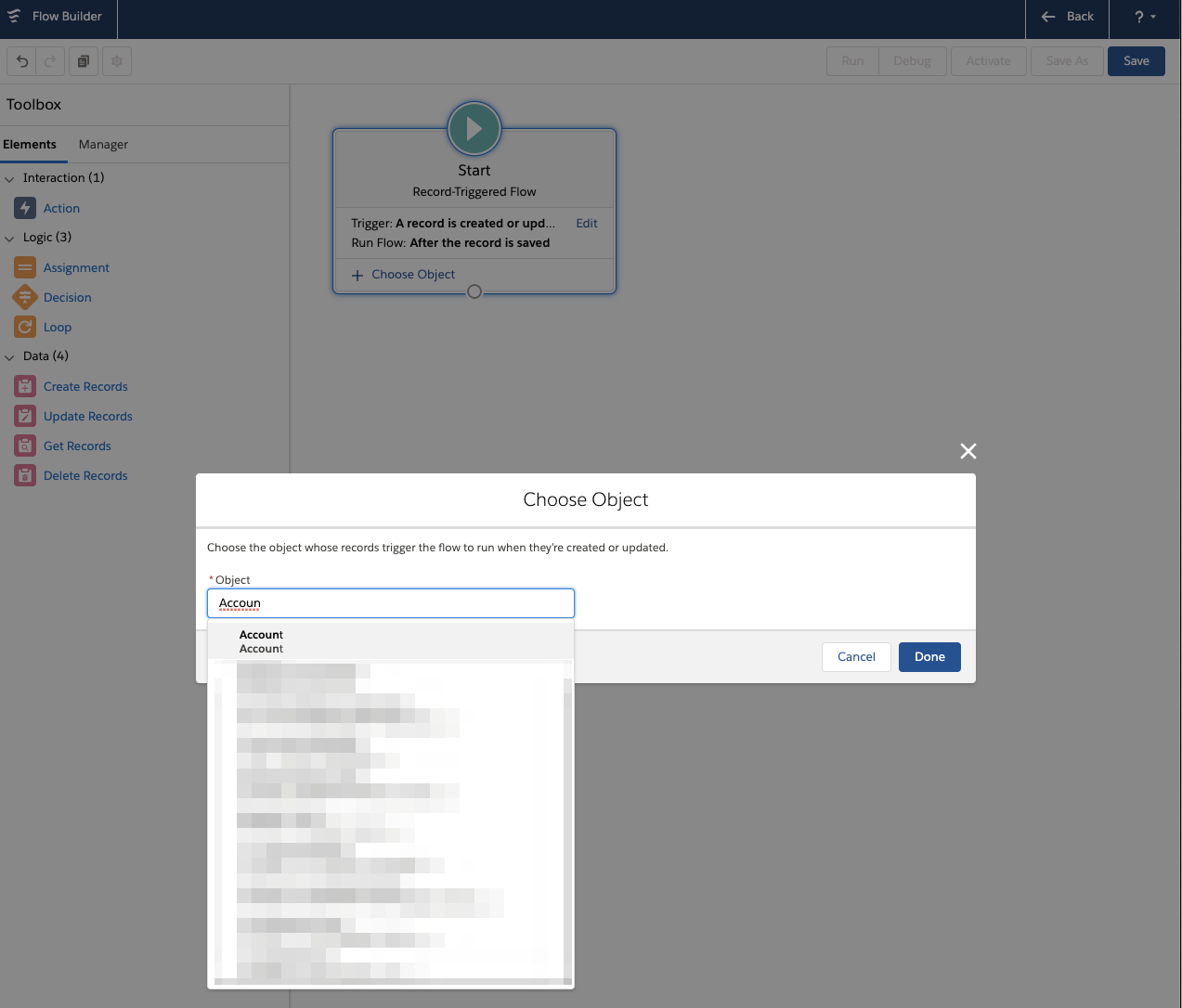Screen dimensions: 1182x1008
Task: Collapse the Interaction (1) section
Action: tap(9, 178)
